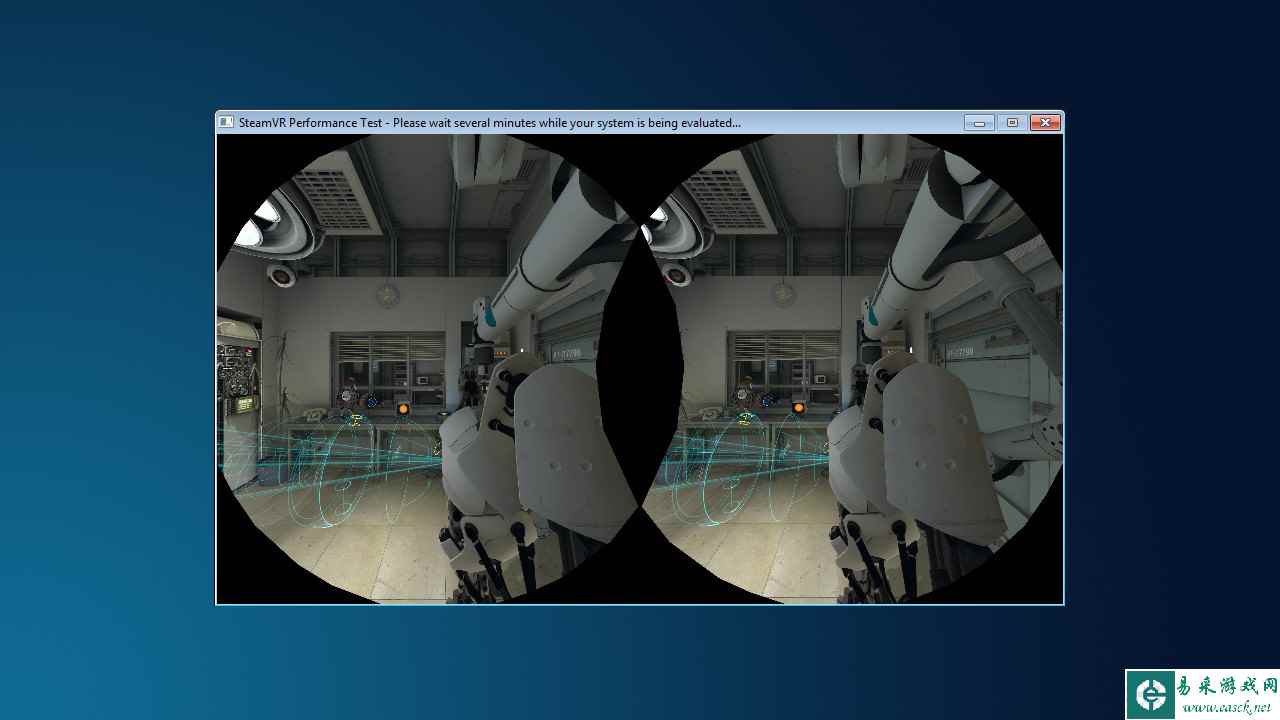Click the SteamVR Performance Test title text
This screenshot has height=720, width=1280.
[x=489, y=123]
